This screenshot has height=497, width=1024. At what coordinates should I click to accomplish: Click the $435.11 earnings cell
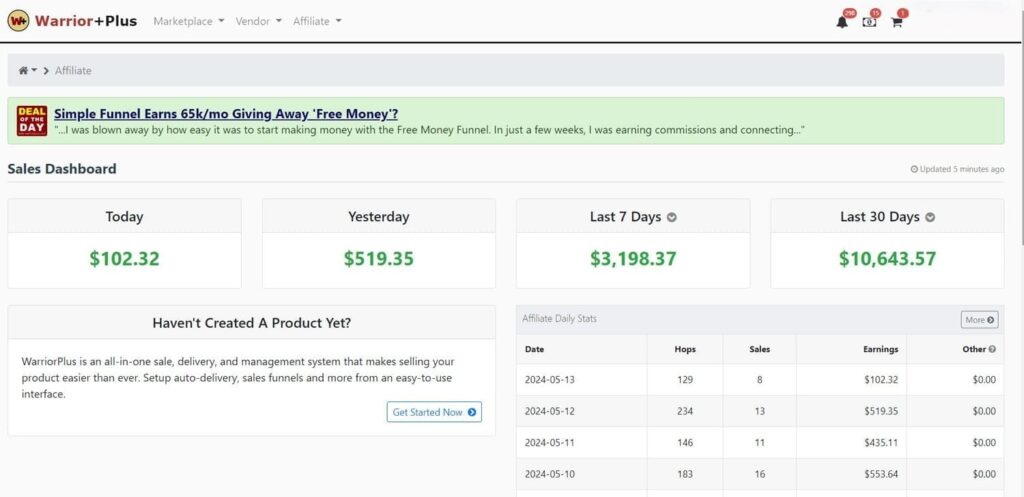pyautogui.click(x=881, y=443)
